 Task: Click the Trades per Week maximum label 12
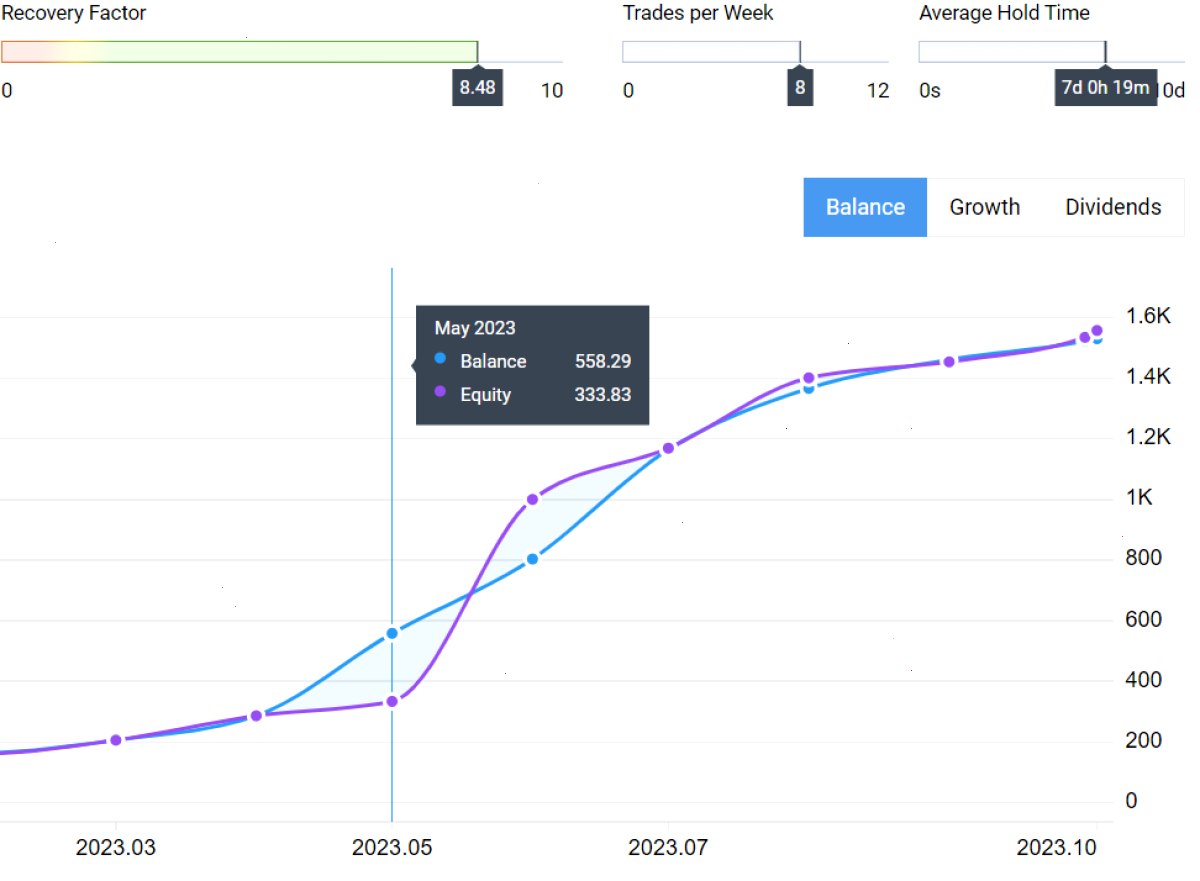(878, 91)
